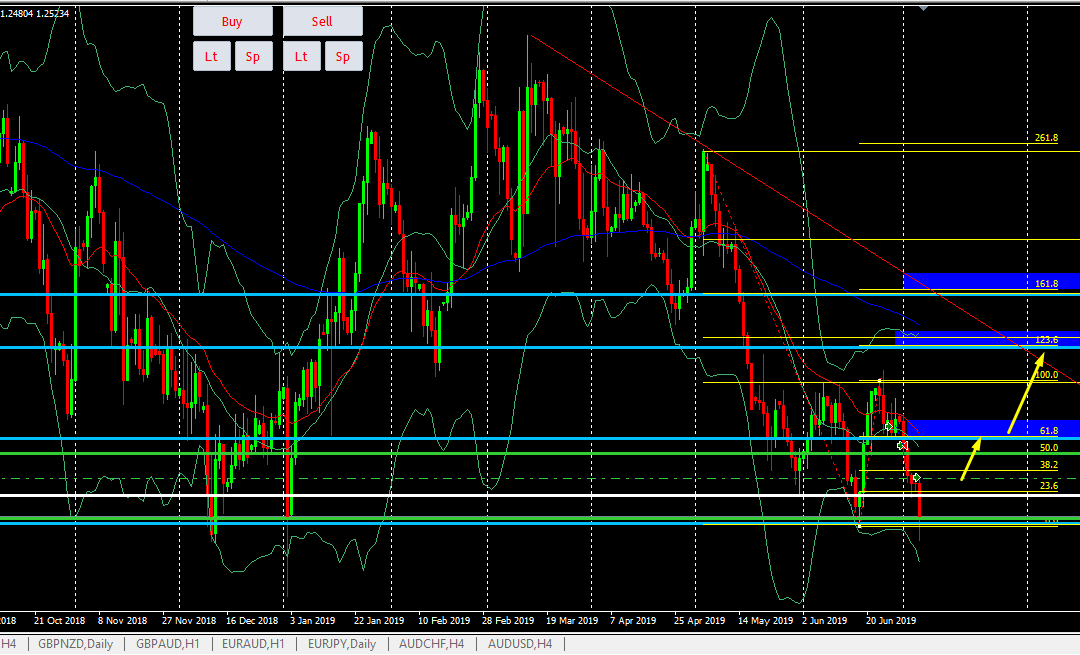Click the Buy button
Screen dimensions: 1080x655
click(232, 21)
